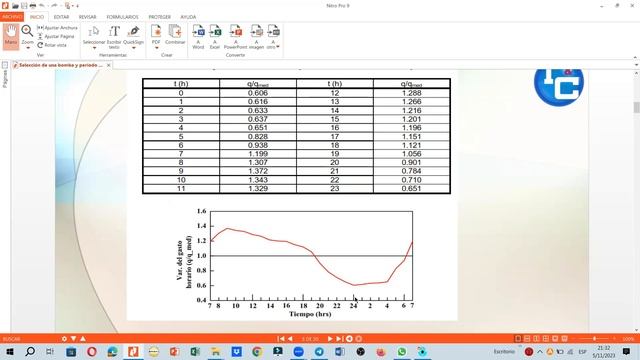Switch to the FORMULARIOS tab

pos(122,17)
